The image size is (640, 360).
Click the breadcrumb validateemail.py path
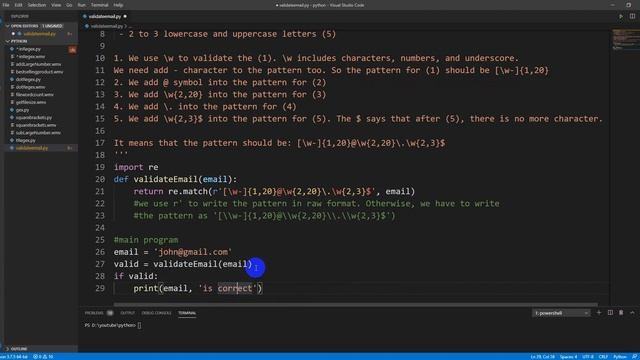(106, 26)
